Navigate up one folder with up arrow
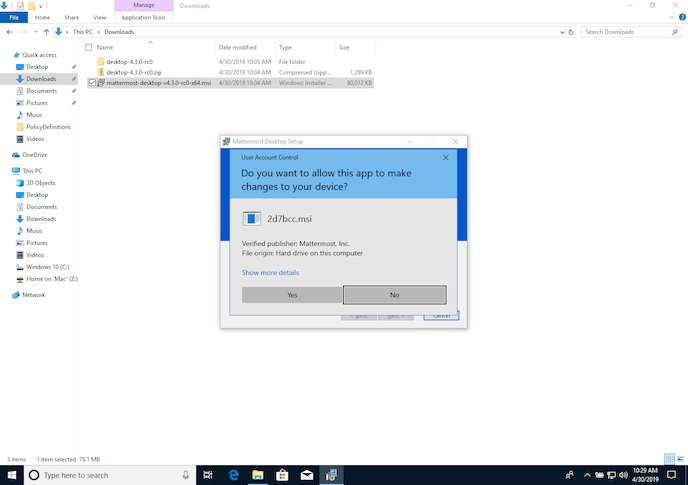This screenshot has width=688, height=485. pos(46,32)
